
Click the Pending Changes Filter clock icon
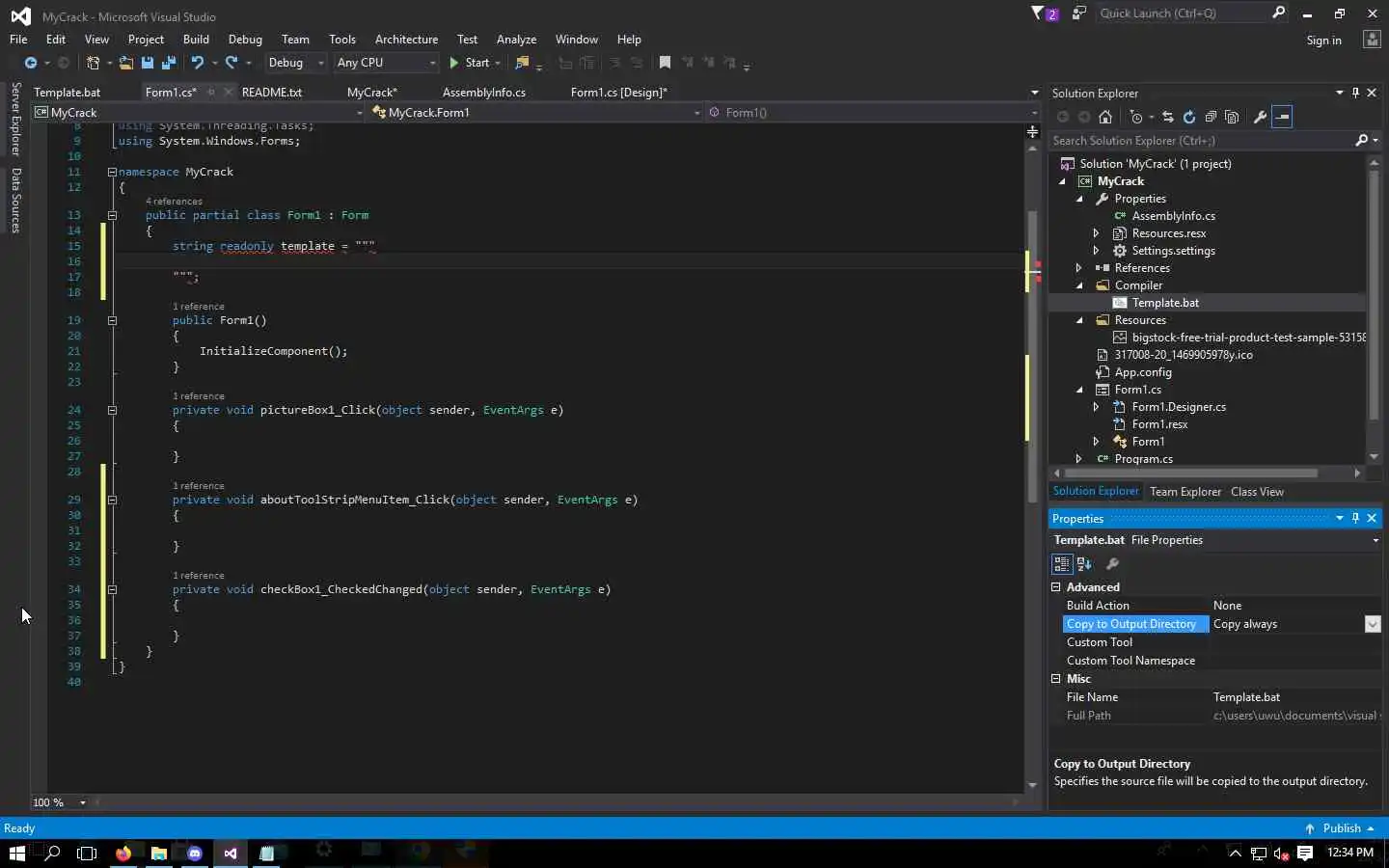pyautogui.click(x=1136, y=117)
